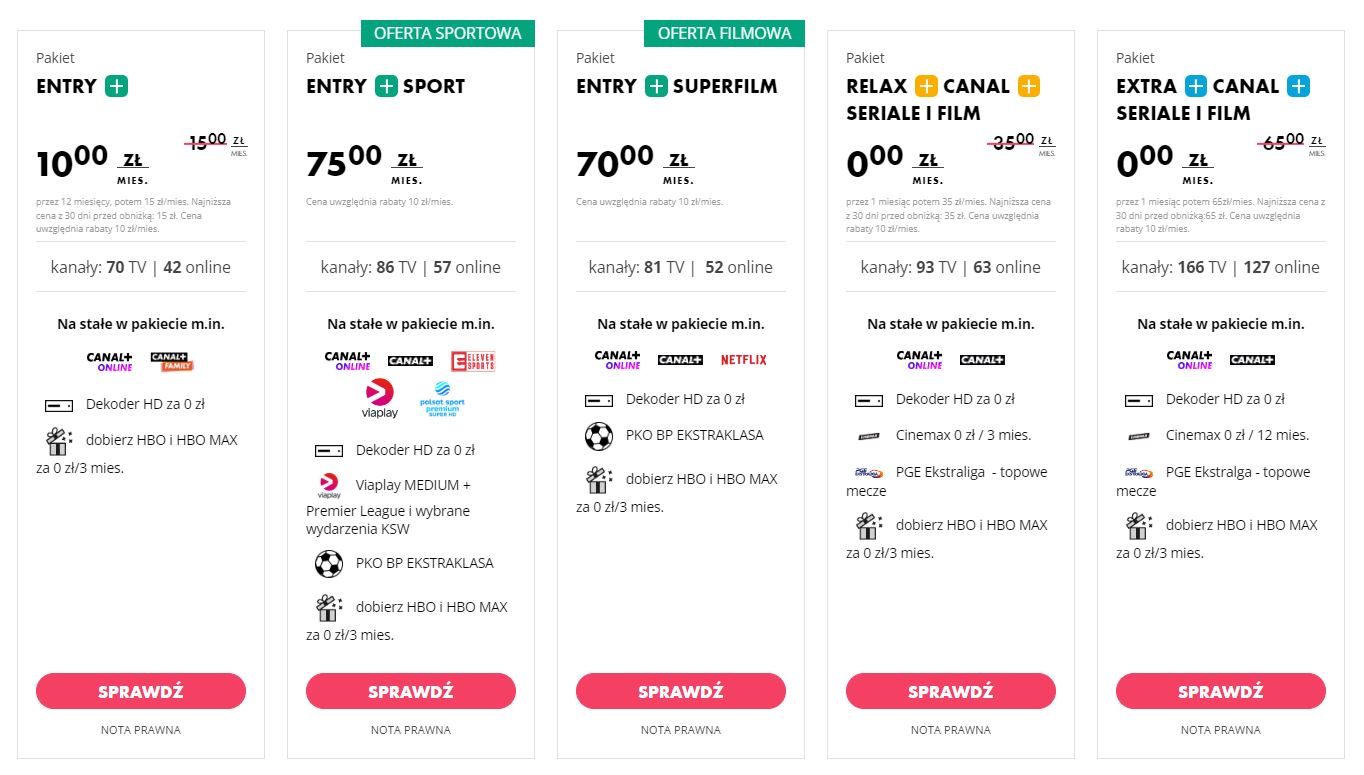The image size is (1364, 775).
Task: Click the Eleven Sports logo
Action: pyautogui.click(x=472, y=360)
